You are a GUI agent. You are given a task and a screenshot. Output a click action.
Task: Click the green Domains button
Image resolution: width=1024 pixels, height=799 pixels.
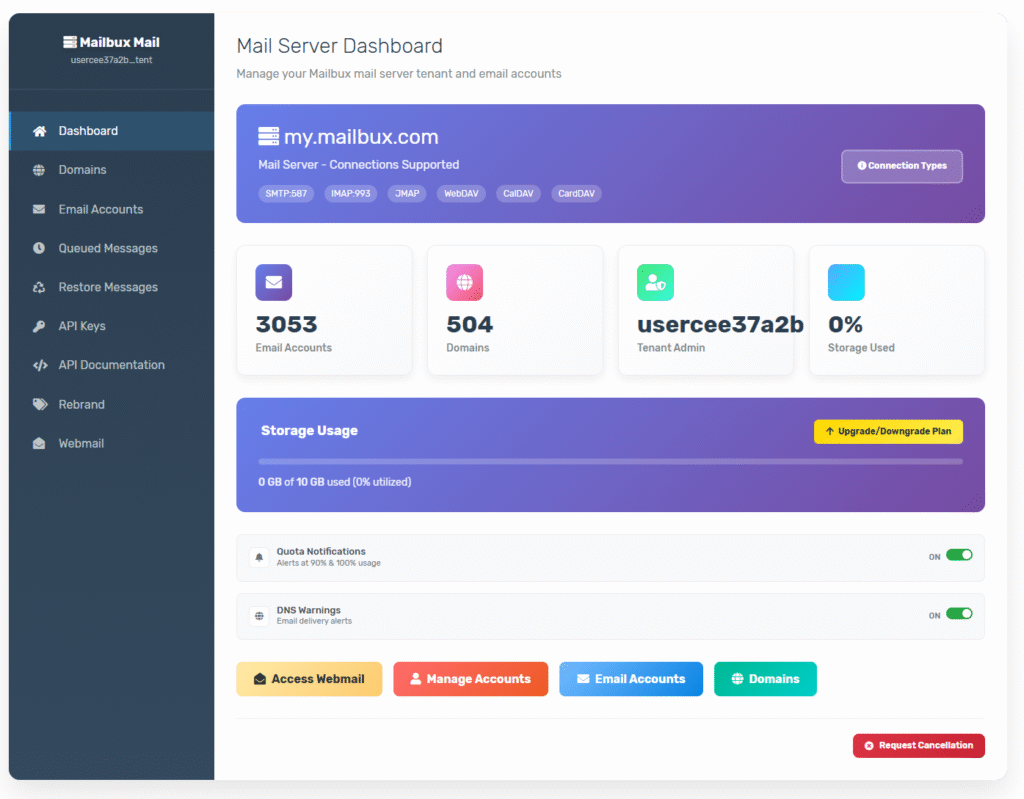[x=765, y=679]
